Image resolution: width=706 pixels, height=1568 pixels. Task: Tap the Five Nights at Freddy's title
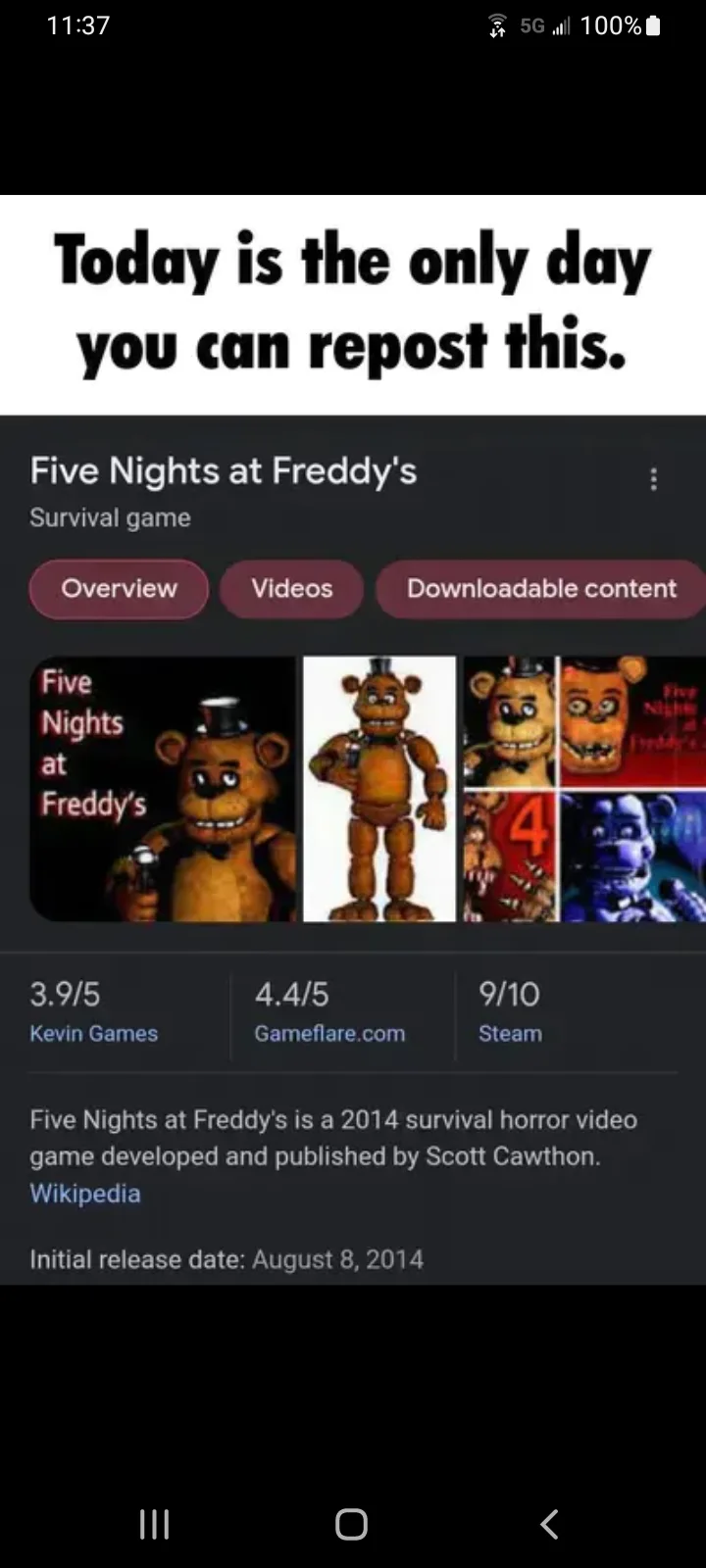click(224, 471)
